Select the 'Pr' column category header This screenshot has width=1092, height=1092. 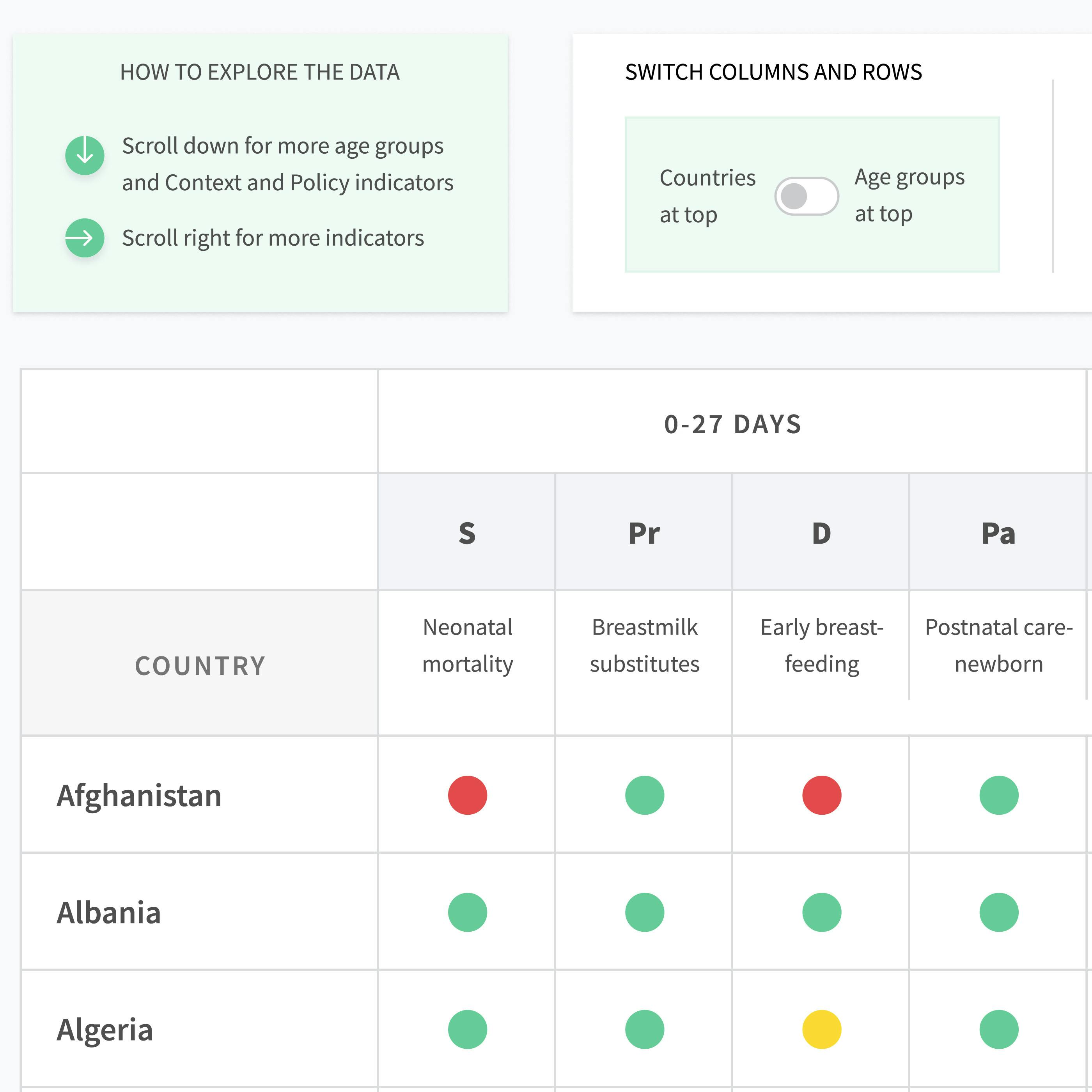tap(644, 532)
